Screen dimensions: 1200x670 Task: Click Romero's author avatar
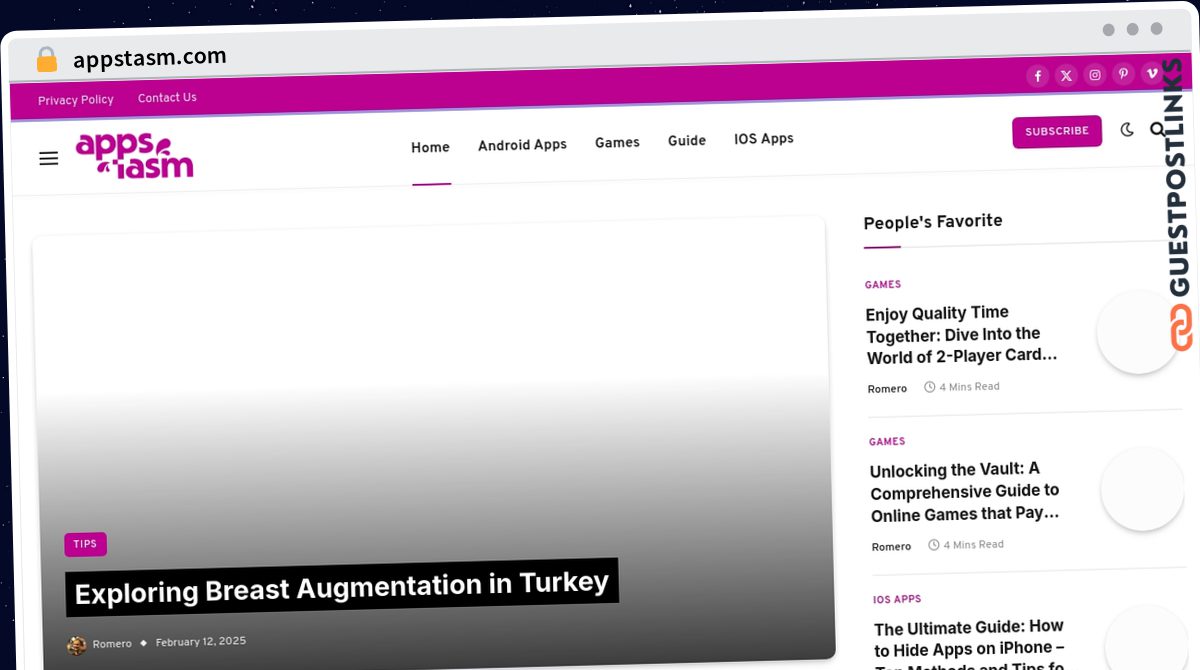pyautogui.click(x=77, y=645)
